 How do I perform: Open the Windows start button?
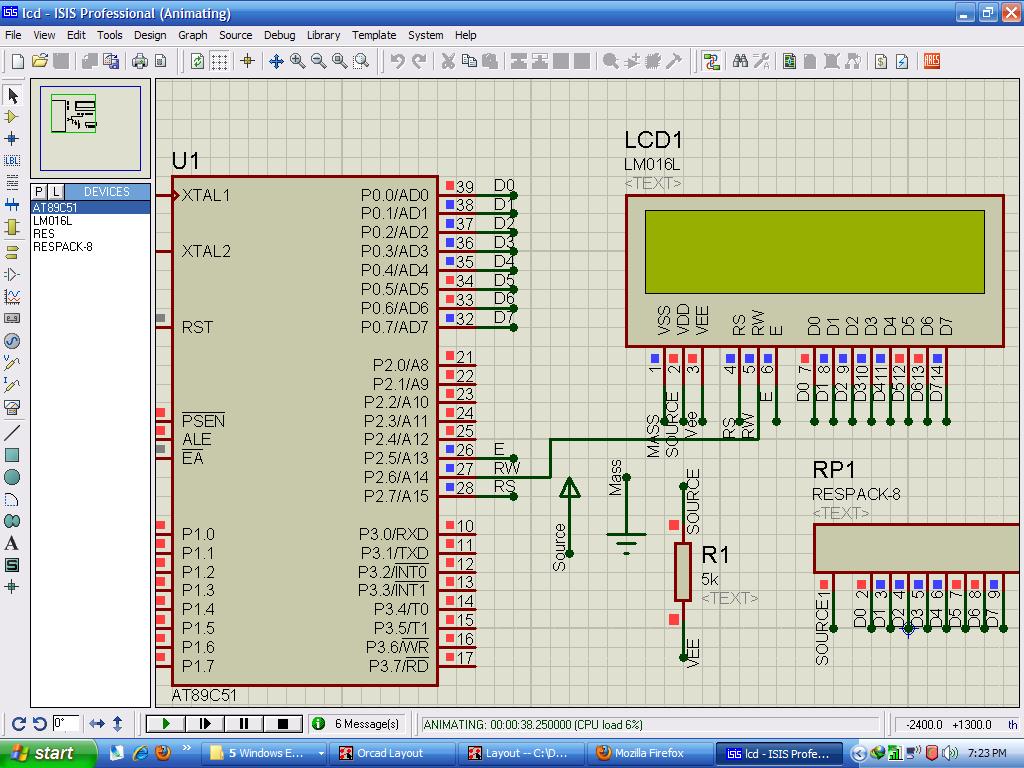48,754
